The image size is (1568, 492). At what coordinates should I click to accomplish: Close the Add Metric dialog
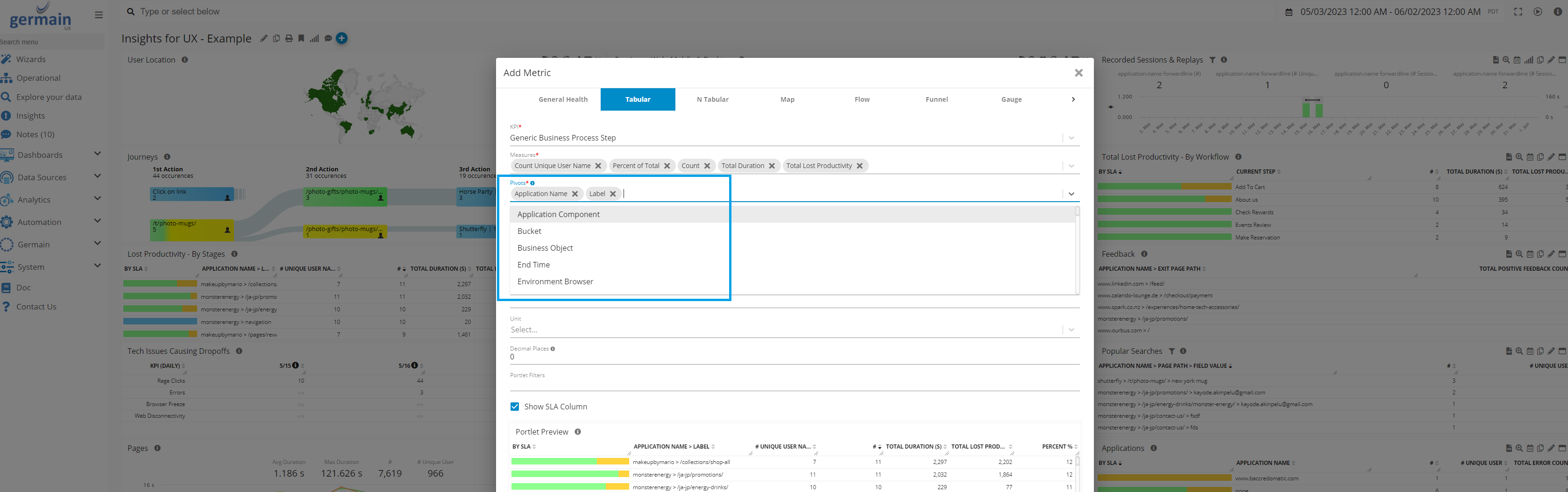(x=1078, y=73)
